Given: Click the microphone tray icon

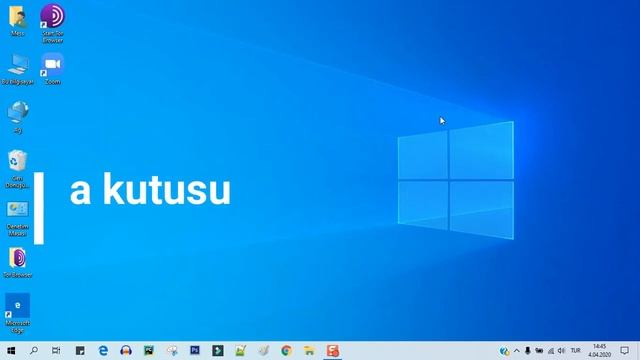Looking at the screenshot, I should (x=528, y=351).
